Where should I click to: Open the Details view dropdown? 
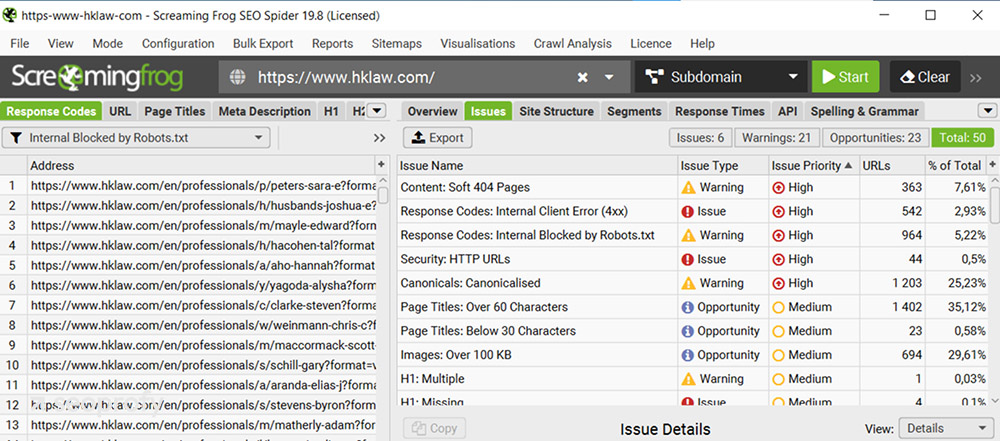pyautogui.click(x=946, y=428)
